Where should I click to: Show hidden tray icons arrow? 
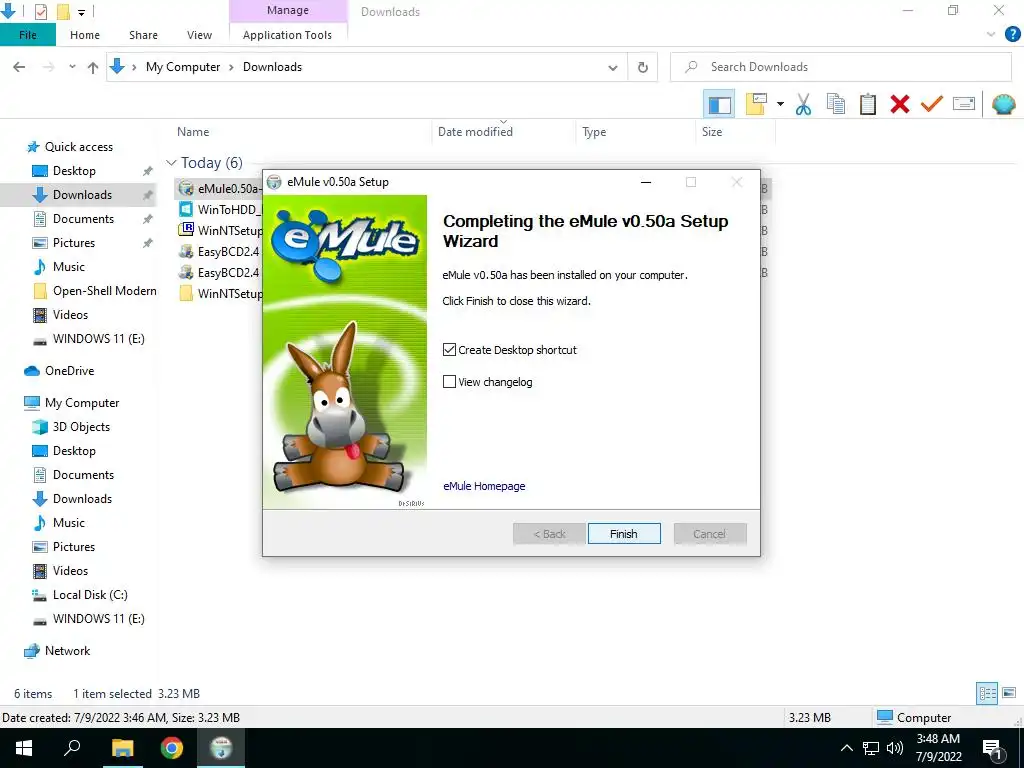[x=846, y=748]
